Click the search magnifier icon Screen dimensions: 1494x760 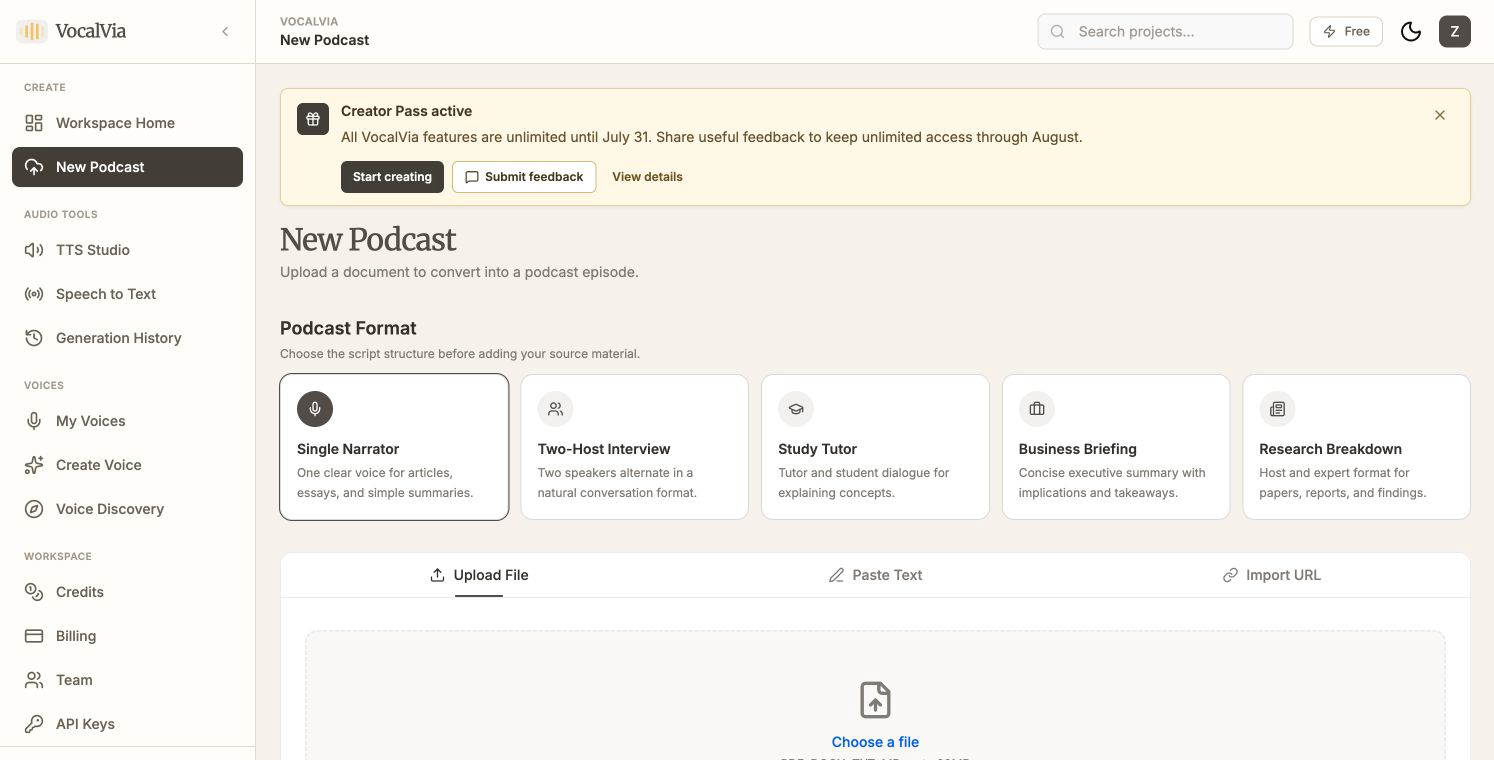1057,32
